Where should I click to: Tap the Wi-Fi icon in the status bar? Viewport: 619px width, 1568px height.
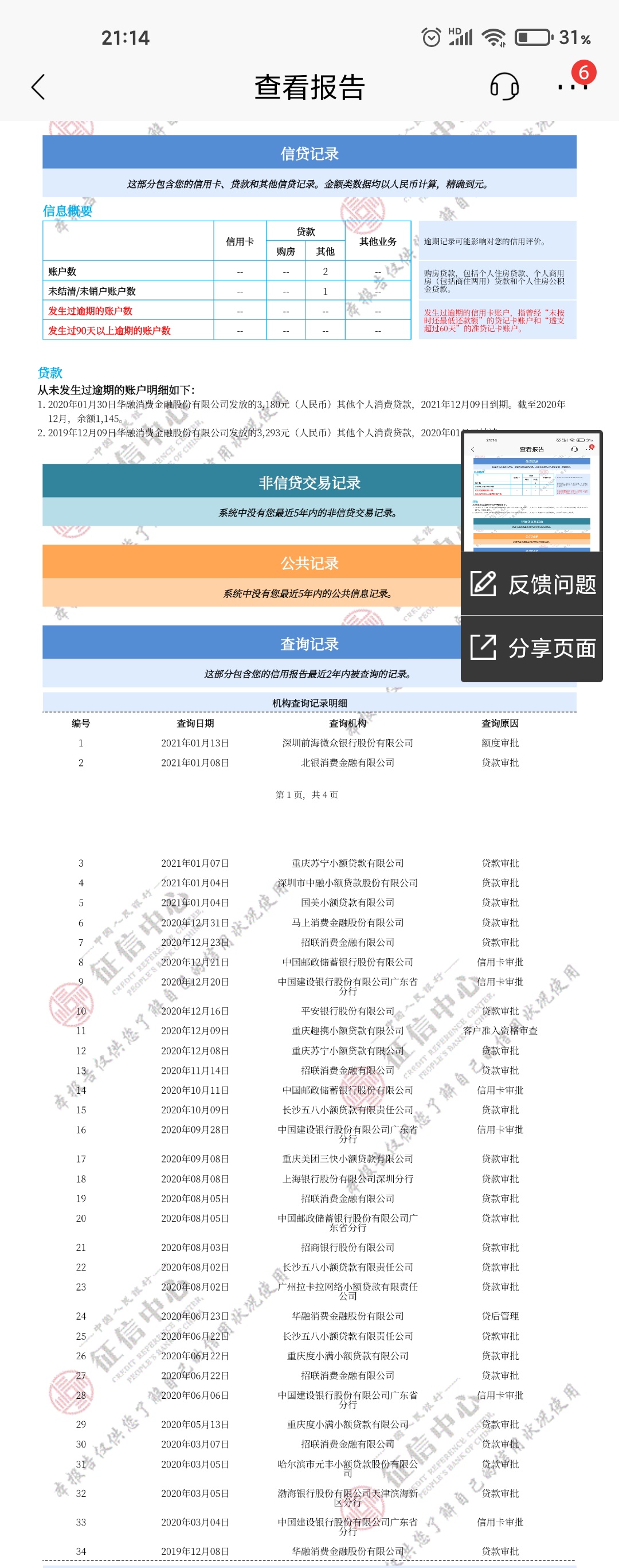click(493, 38)
